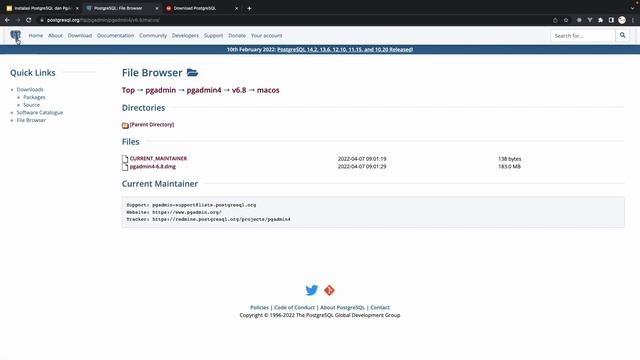Open the Download nav item
This screenshot has width=640, height=360.
(80, 36)
